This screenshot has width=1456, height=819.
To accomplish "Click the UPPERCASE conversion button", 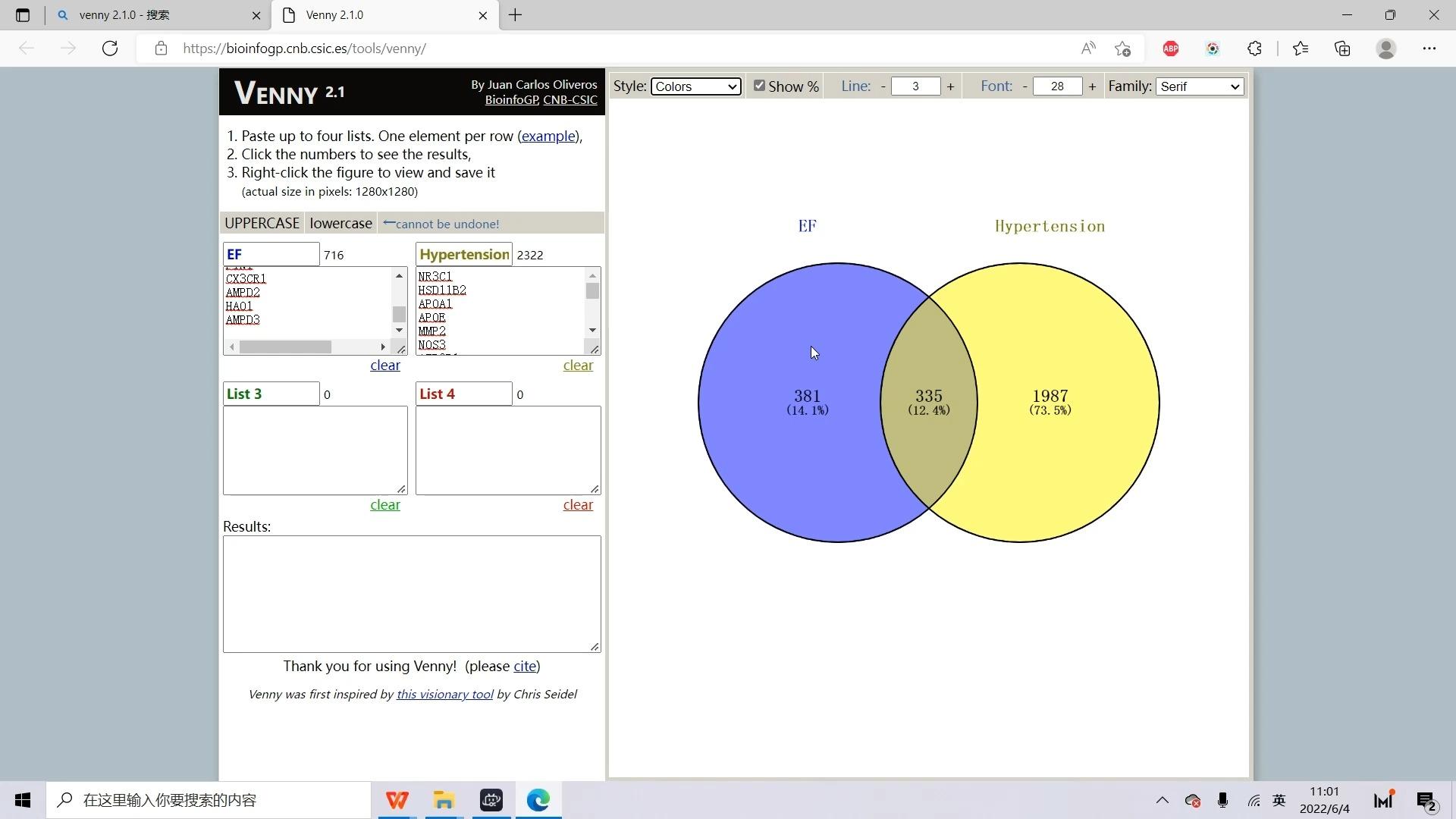I will pyautogui.click(x=262, y=223).
